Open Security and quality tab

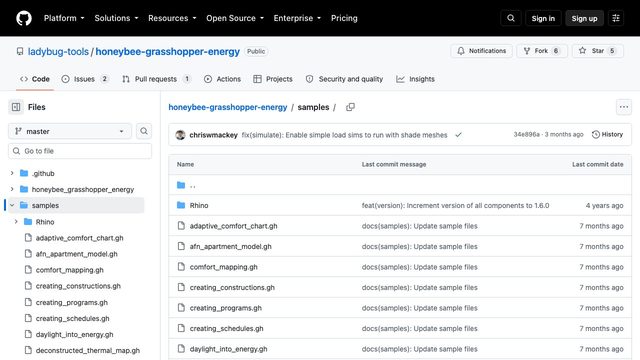(344, 79)
